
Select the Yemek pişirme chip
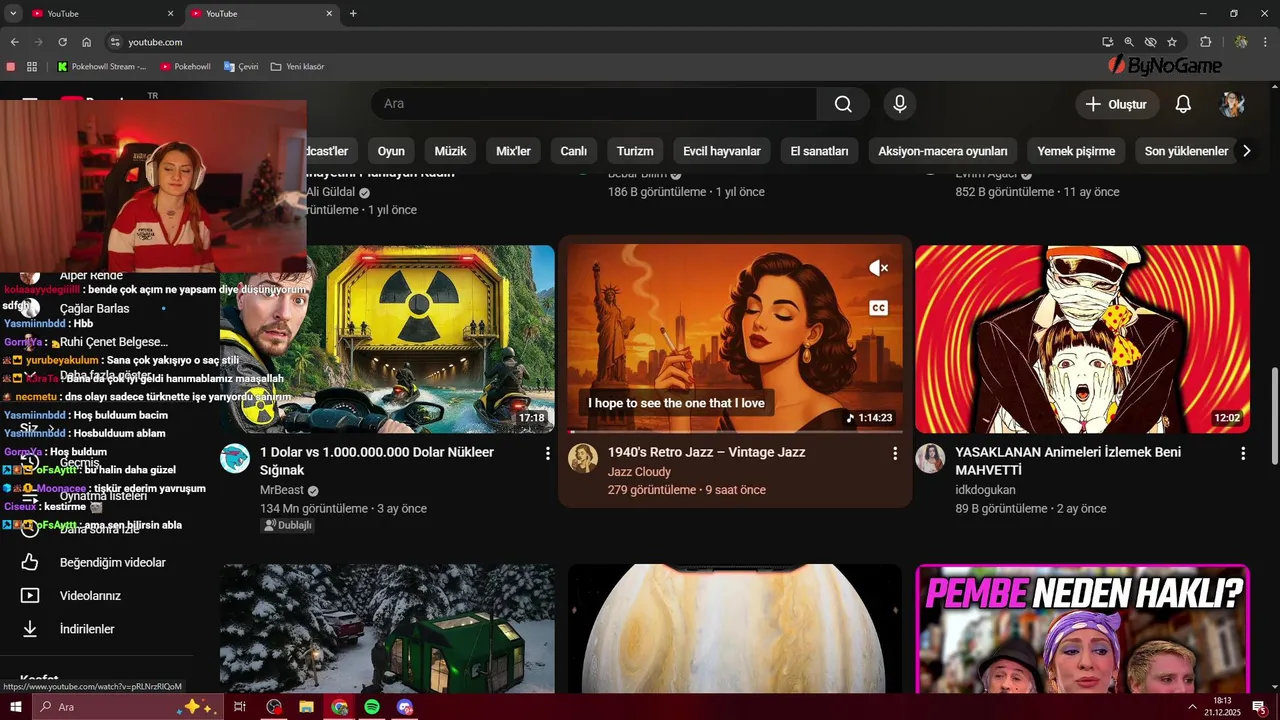coord(1076,151)
